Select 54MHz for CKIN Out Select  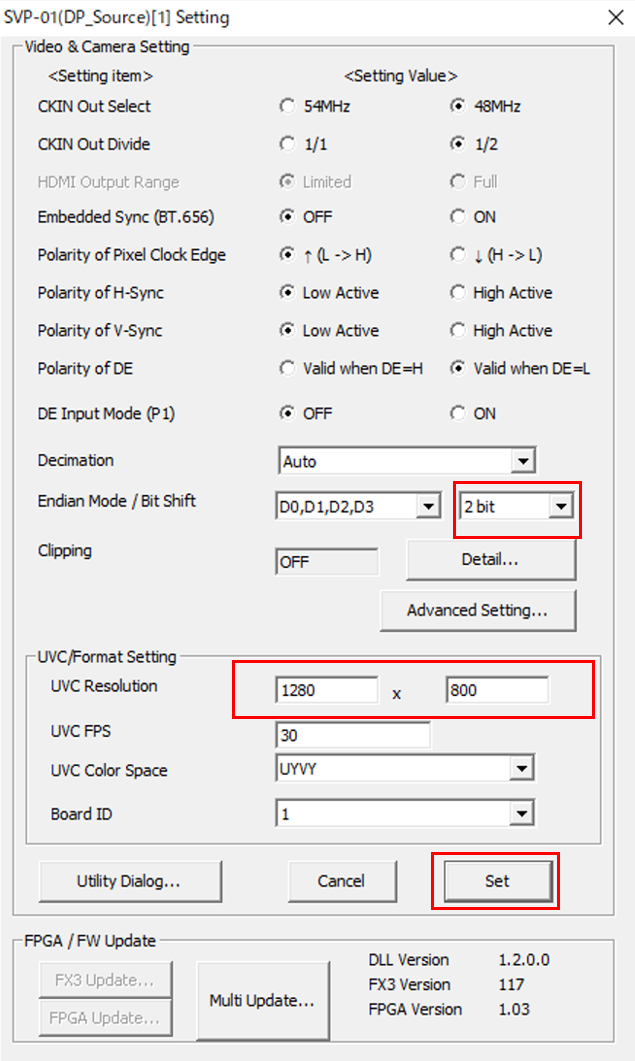288,106
